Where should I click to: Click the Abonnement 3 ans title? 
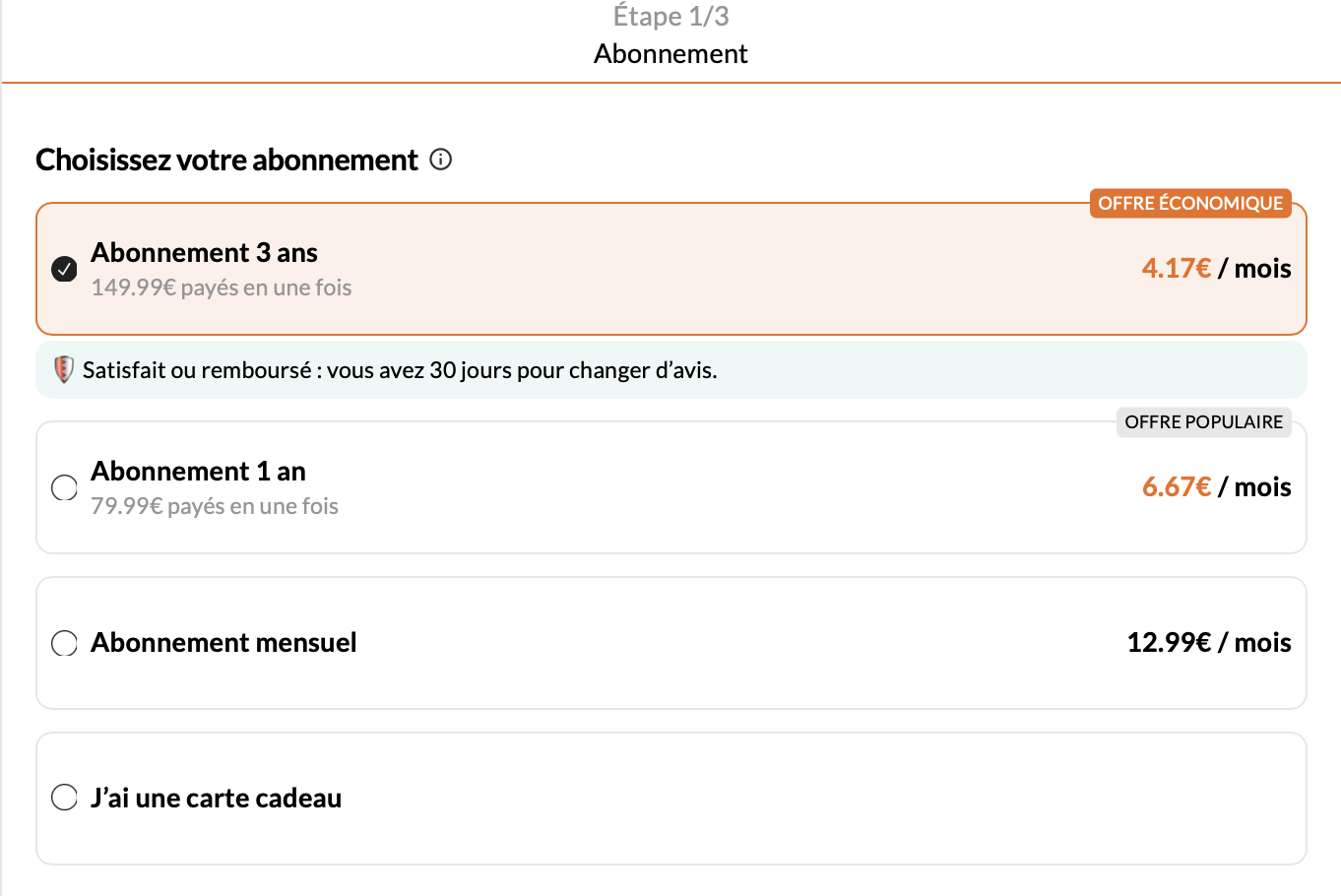(x=204, y=253)
